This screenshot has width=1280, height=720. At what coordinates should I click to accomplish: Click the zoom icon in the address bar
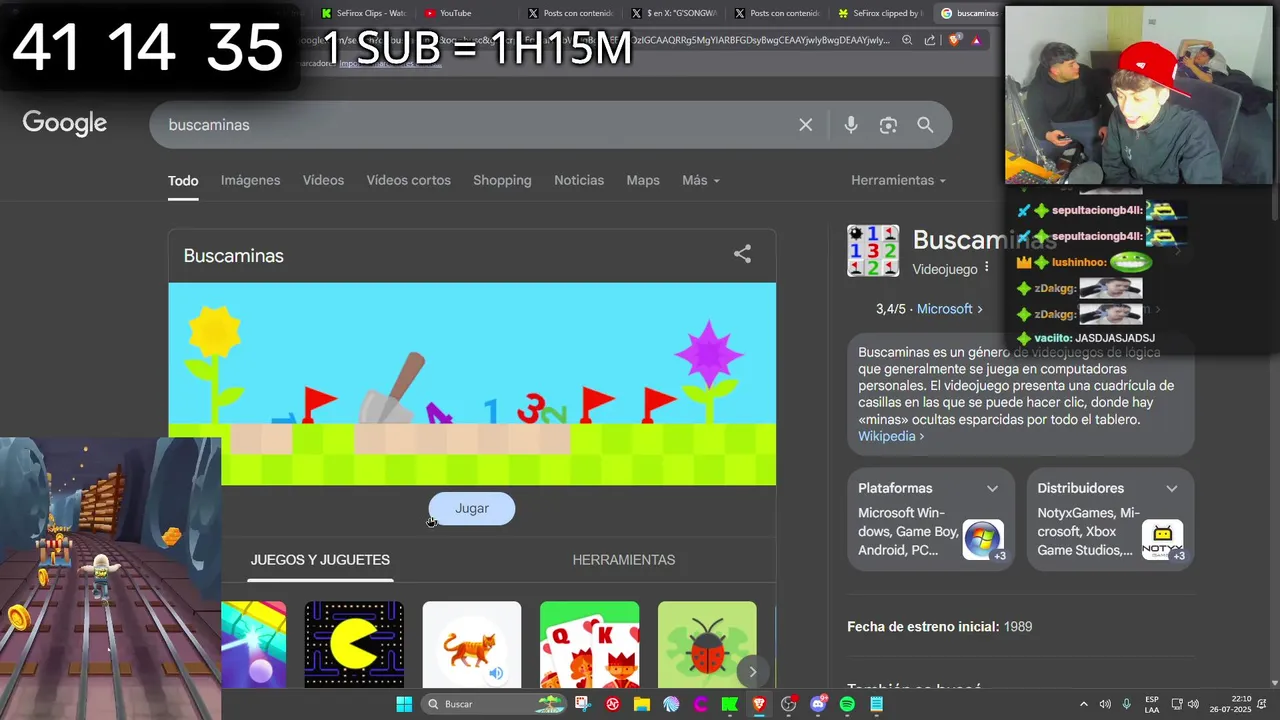907,40
